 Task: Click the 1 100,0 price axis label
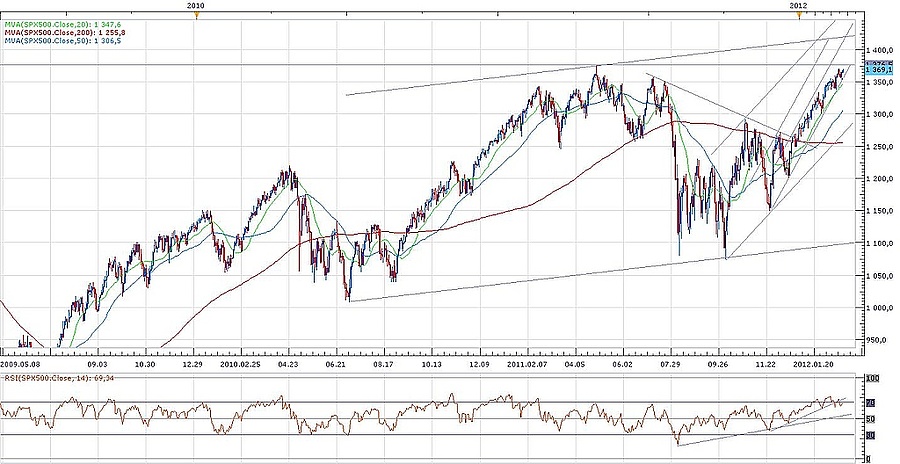click(876, 244)
